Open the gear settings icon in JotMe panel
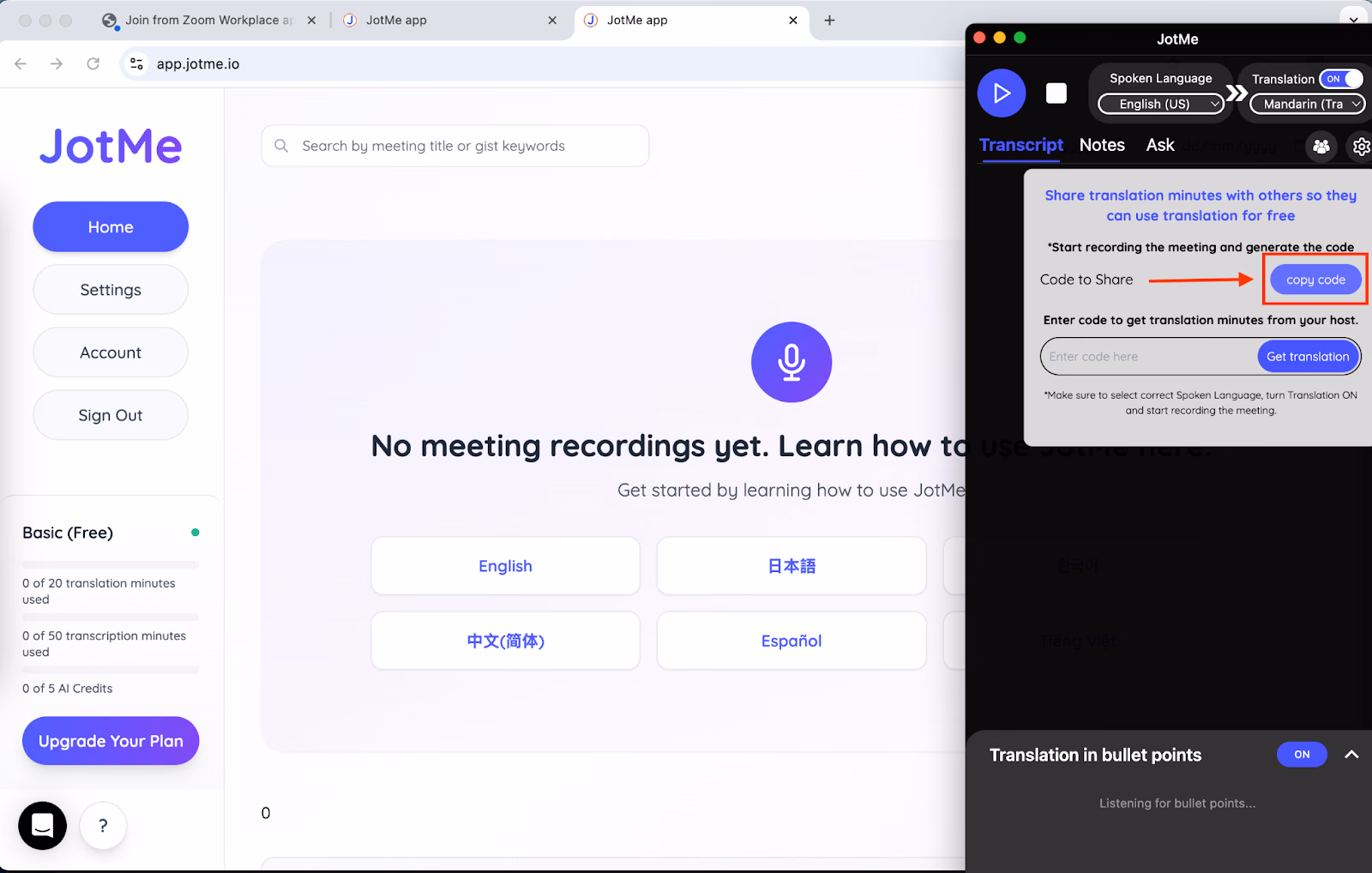1372x873 pixels. click(x=1361, y=147)
